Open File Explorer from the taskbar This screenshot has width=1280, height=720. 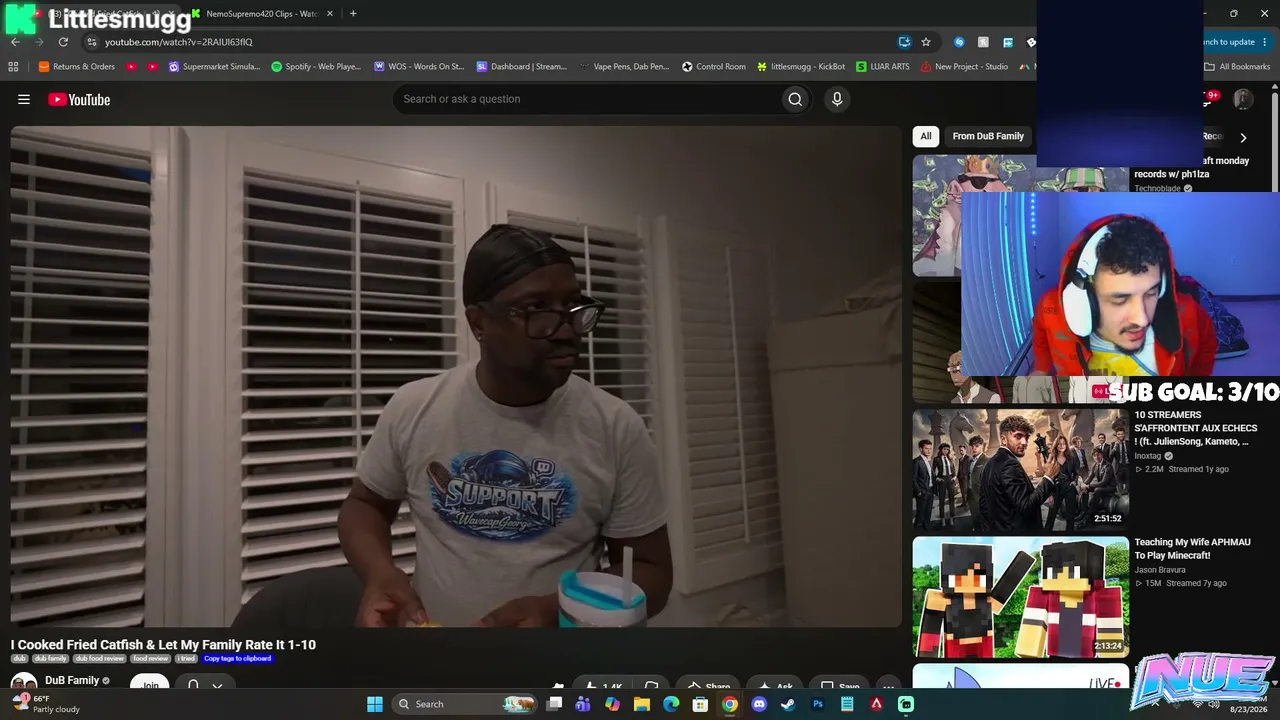click(x=642, y=704)
